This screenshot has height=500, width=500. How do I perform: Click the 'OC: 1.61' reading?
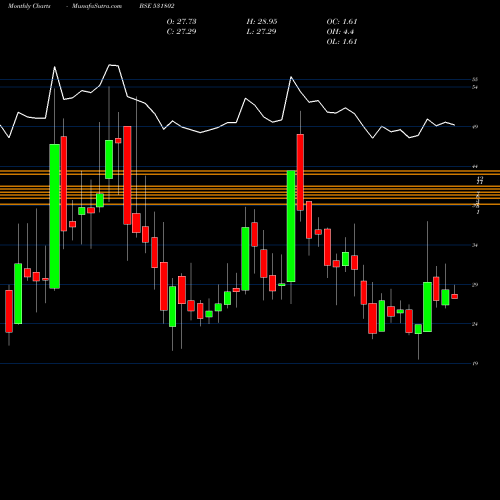pyautogui.click(x=342, y=22)
